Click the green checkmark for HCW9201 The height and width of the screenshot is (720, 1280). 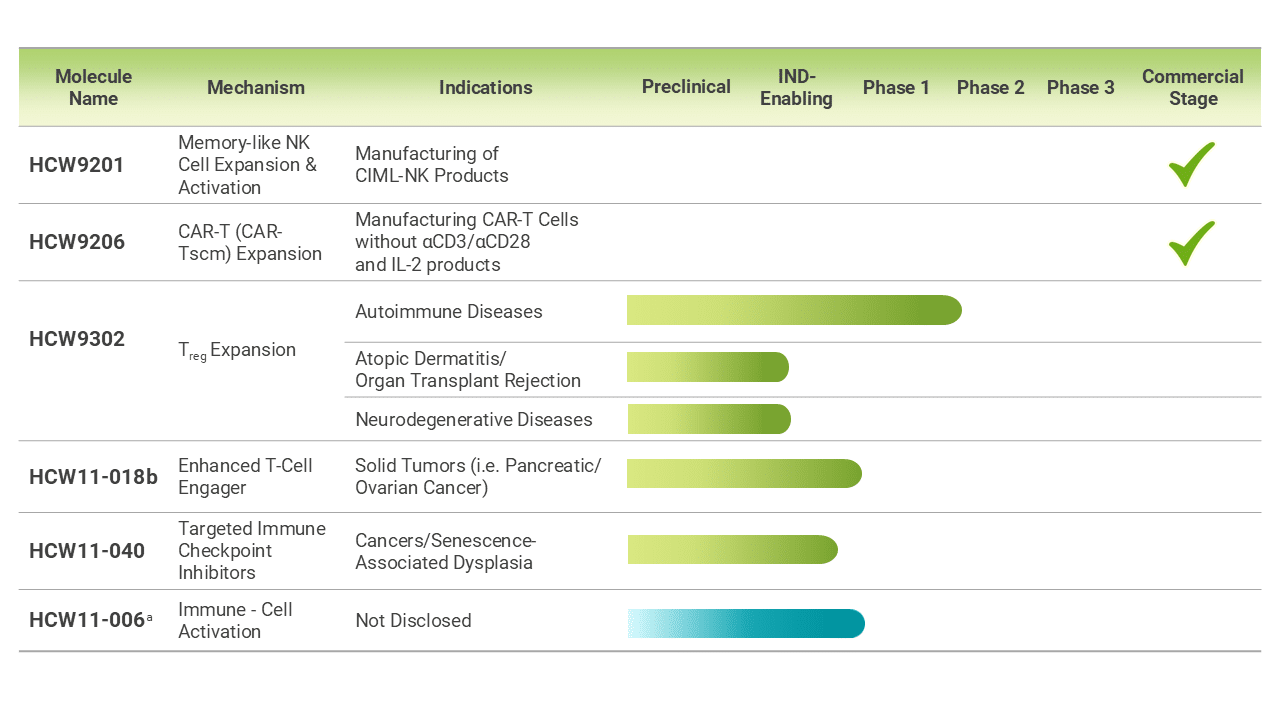point(1192,165)
